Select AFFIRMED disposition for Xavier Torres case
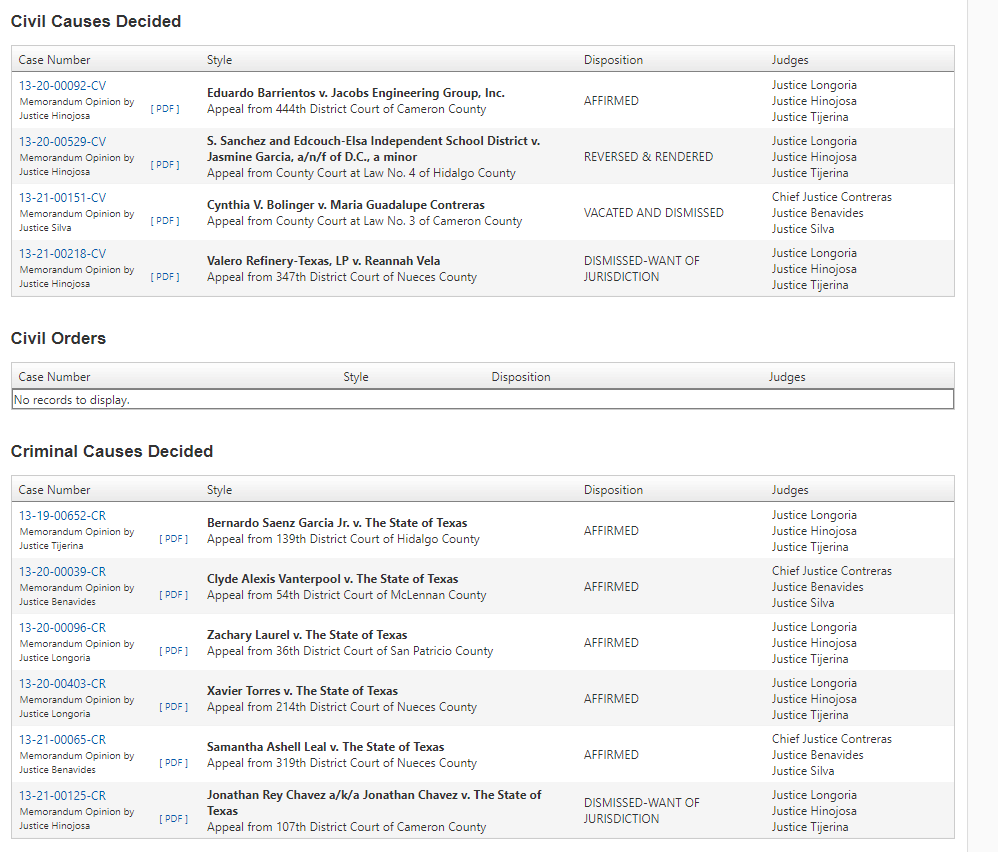Screen dimensions: 998x852 pyautogui.click(x=611, y=699)
